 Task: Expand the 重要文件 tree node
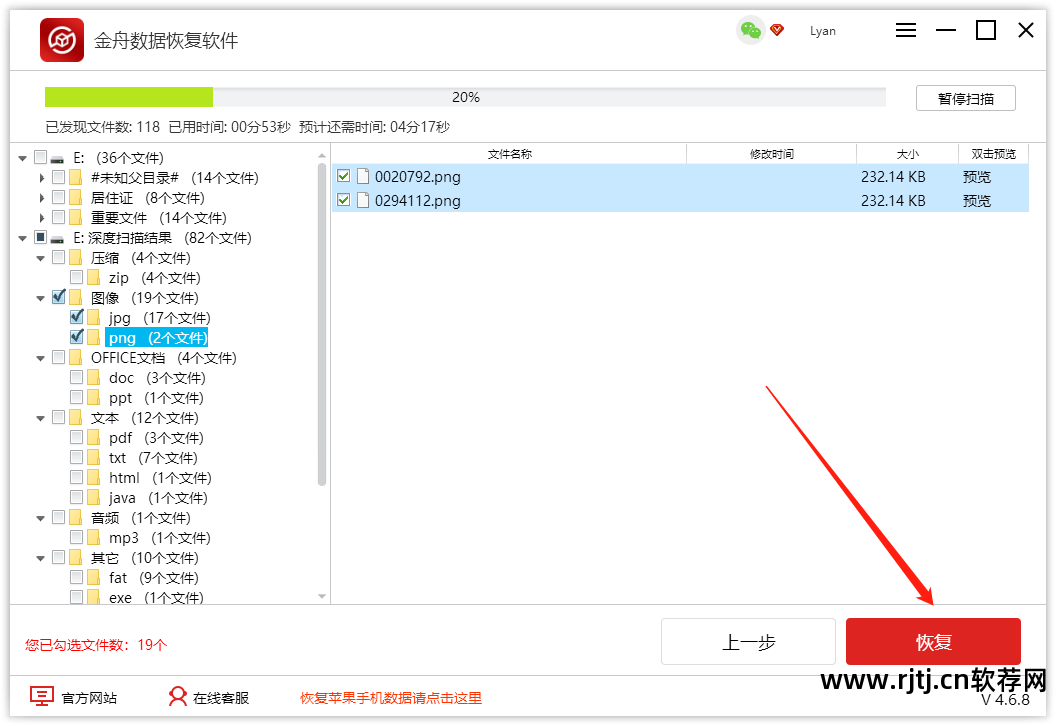[x=41, y=217]
